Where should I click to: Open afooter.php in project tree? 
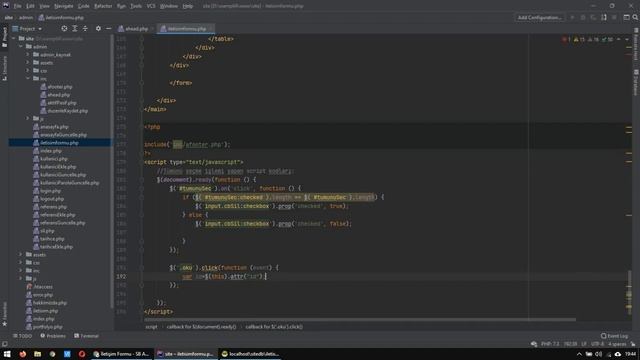click(x=56, y=87)
